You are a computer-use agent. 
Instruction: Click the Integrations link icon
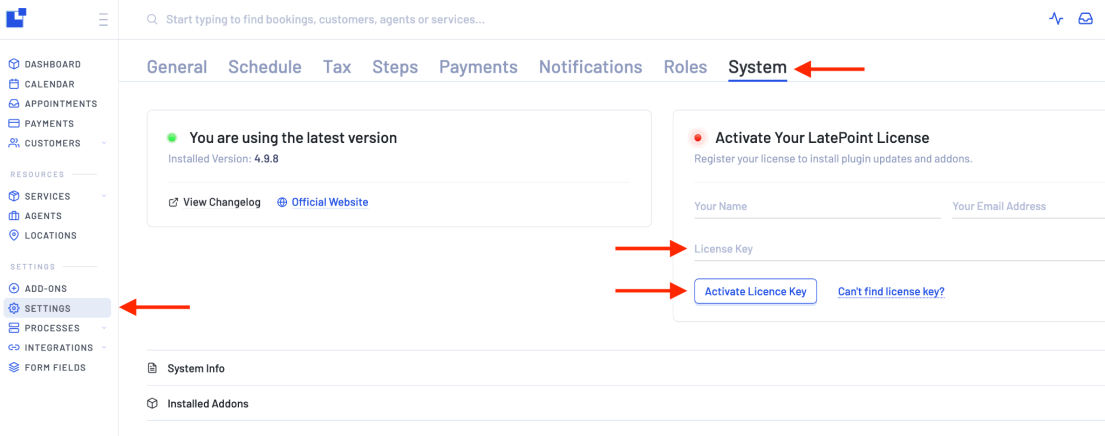(13, 348)
